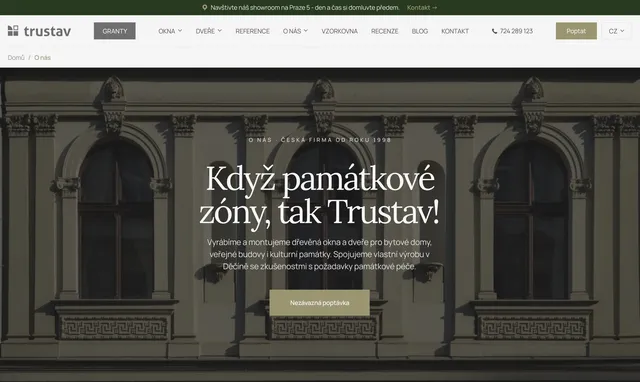Open the REFERENCE menu item
Screen dimensions: 640x382
click(252, 31)
